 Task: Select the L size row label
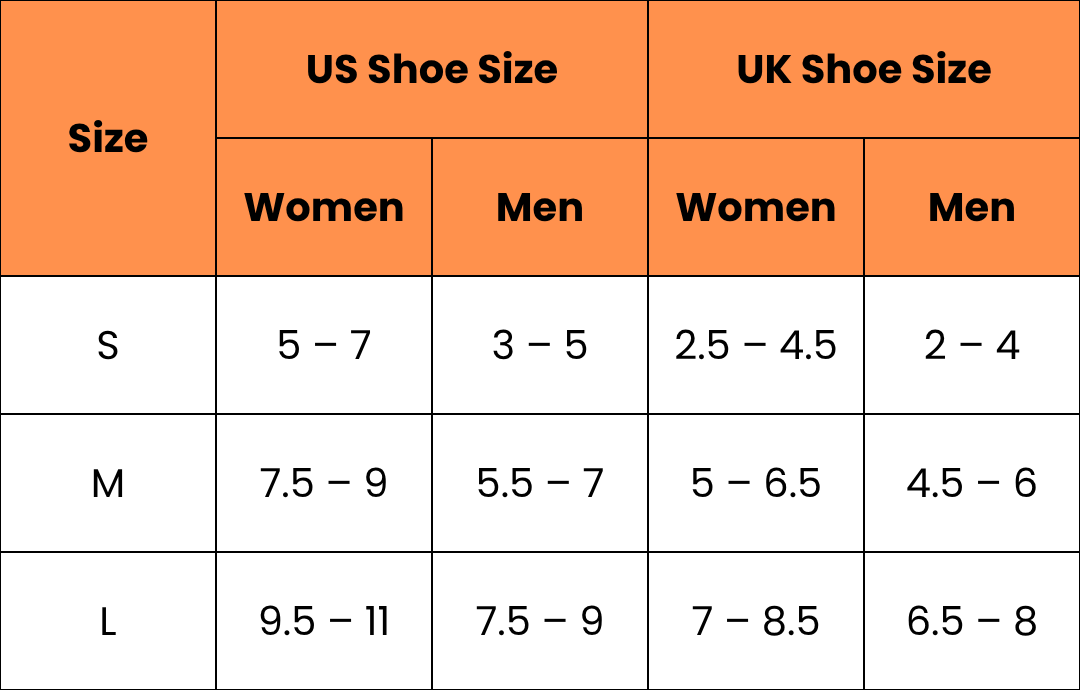pyautogui.click(x=108, y=621)
